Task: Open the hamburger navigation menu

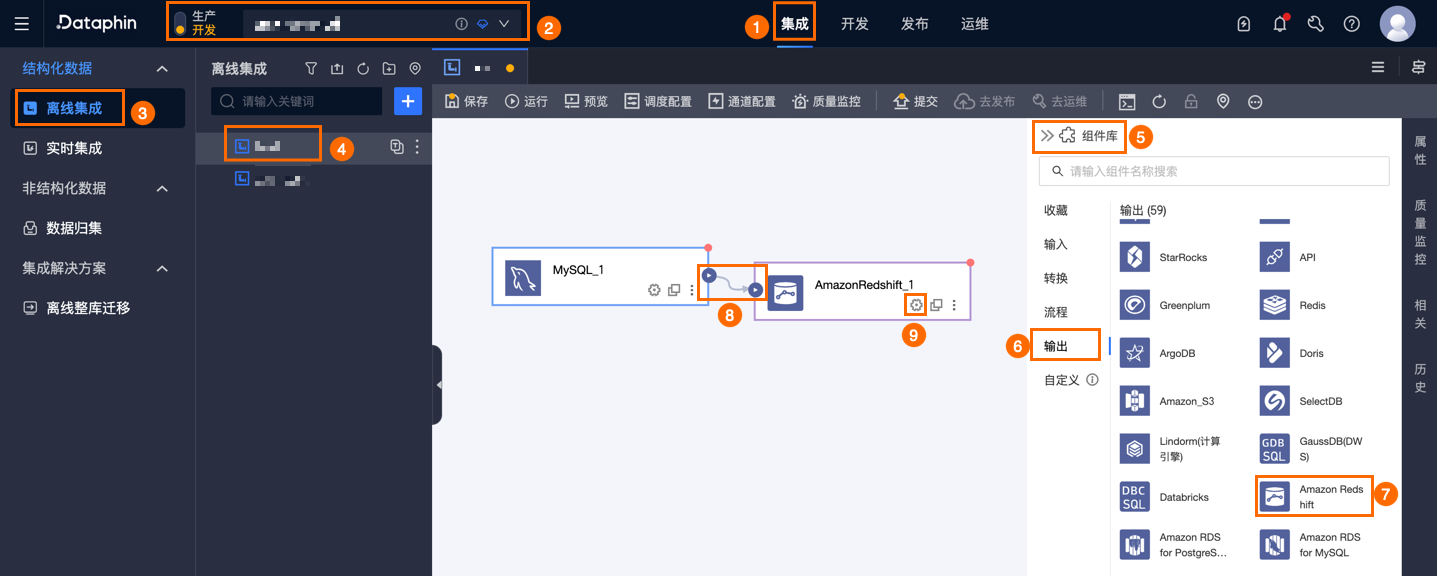Action: 22,23
